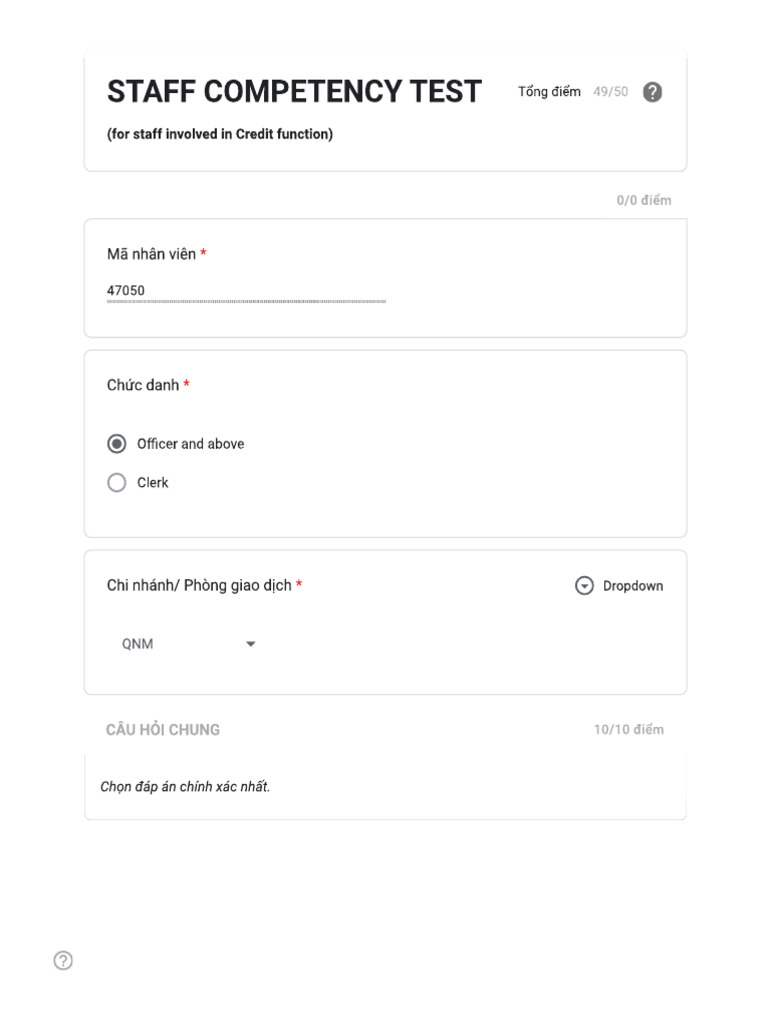Click the Dropdown question type label
Viewport: 768px width, 1024px height.
[632, 586]
